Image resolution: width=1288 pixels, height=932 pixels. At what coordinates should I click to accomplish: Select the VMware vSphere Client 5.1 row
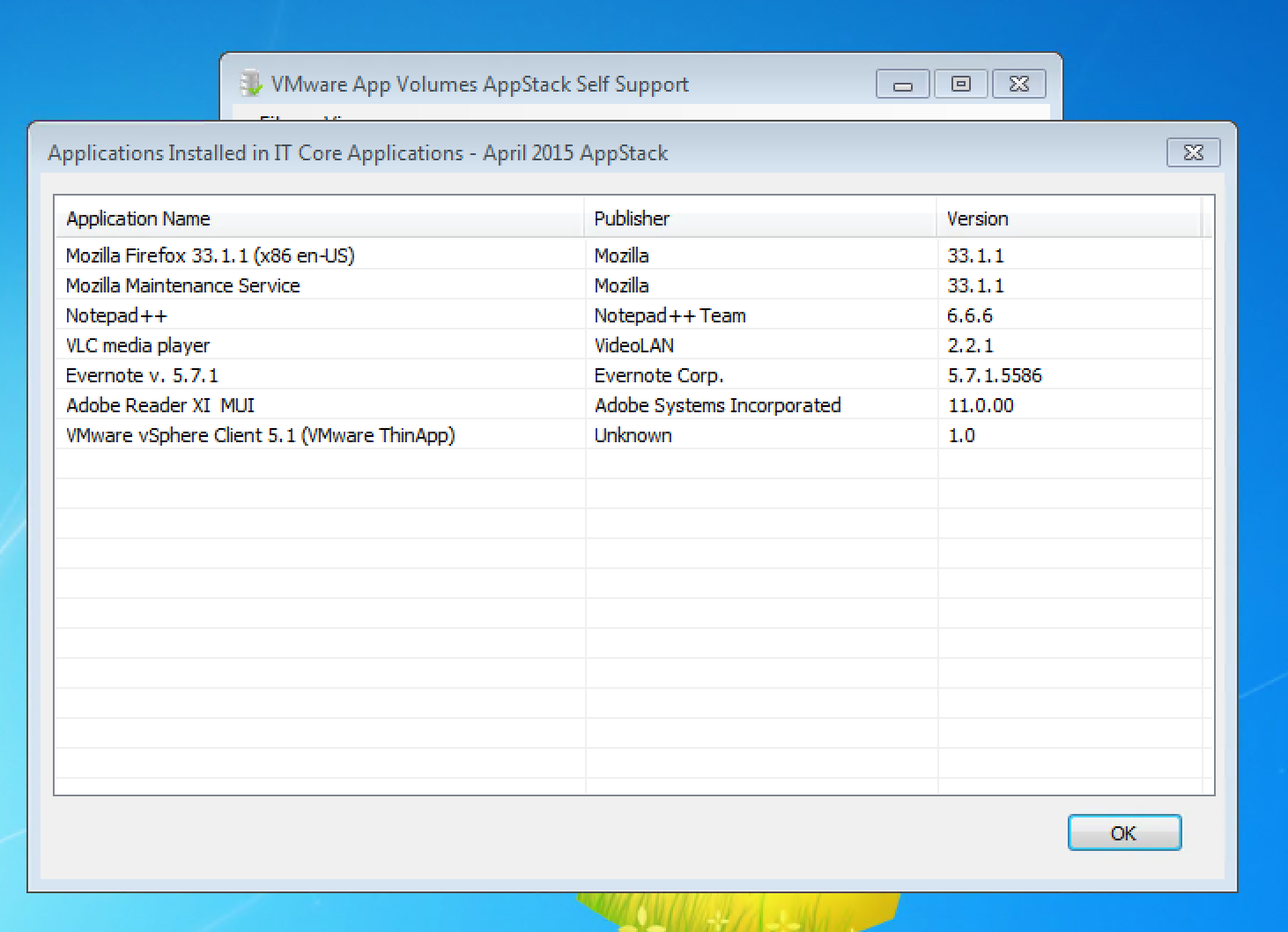[260, 435]
